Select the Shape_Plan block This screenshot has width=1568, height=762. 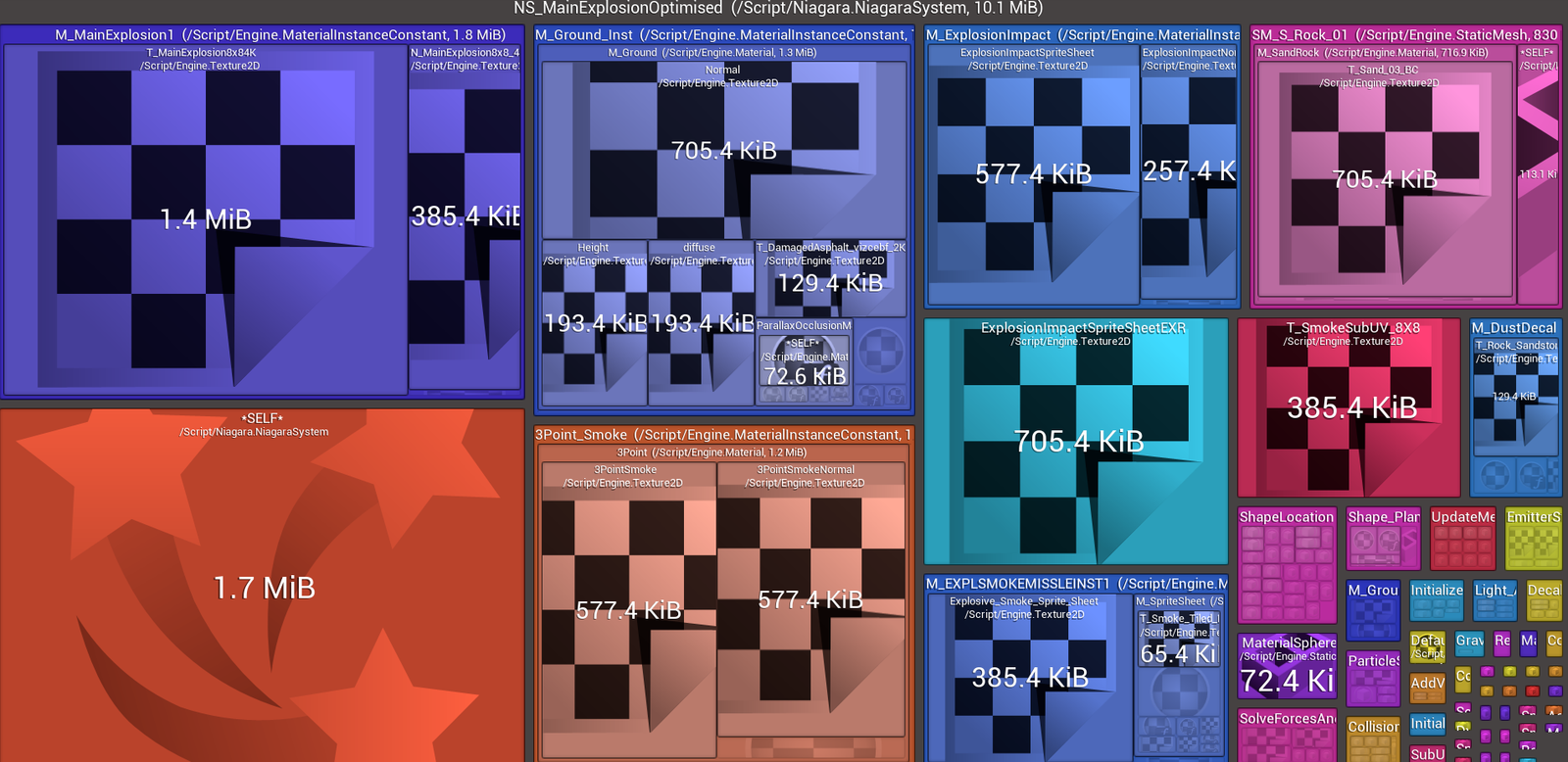pos(1383,539)
